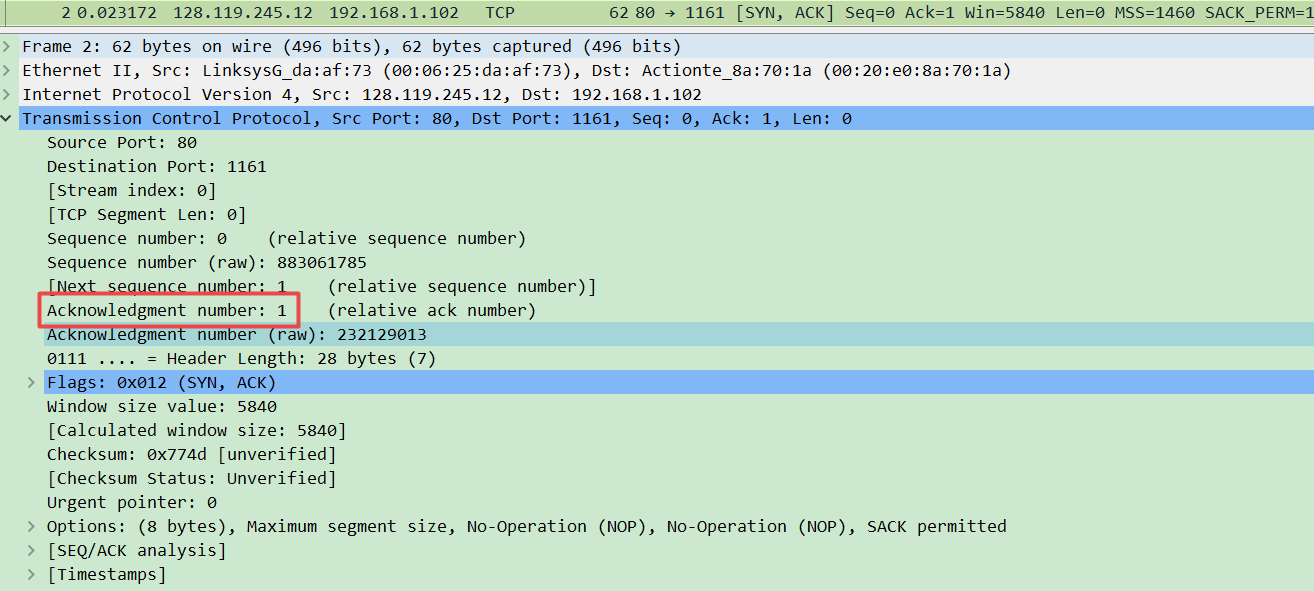Click Frame 2: 62 bytes on wire text

(352, 47)
